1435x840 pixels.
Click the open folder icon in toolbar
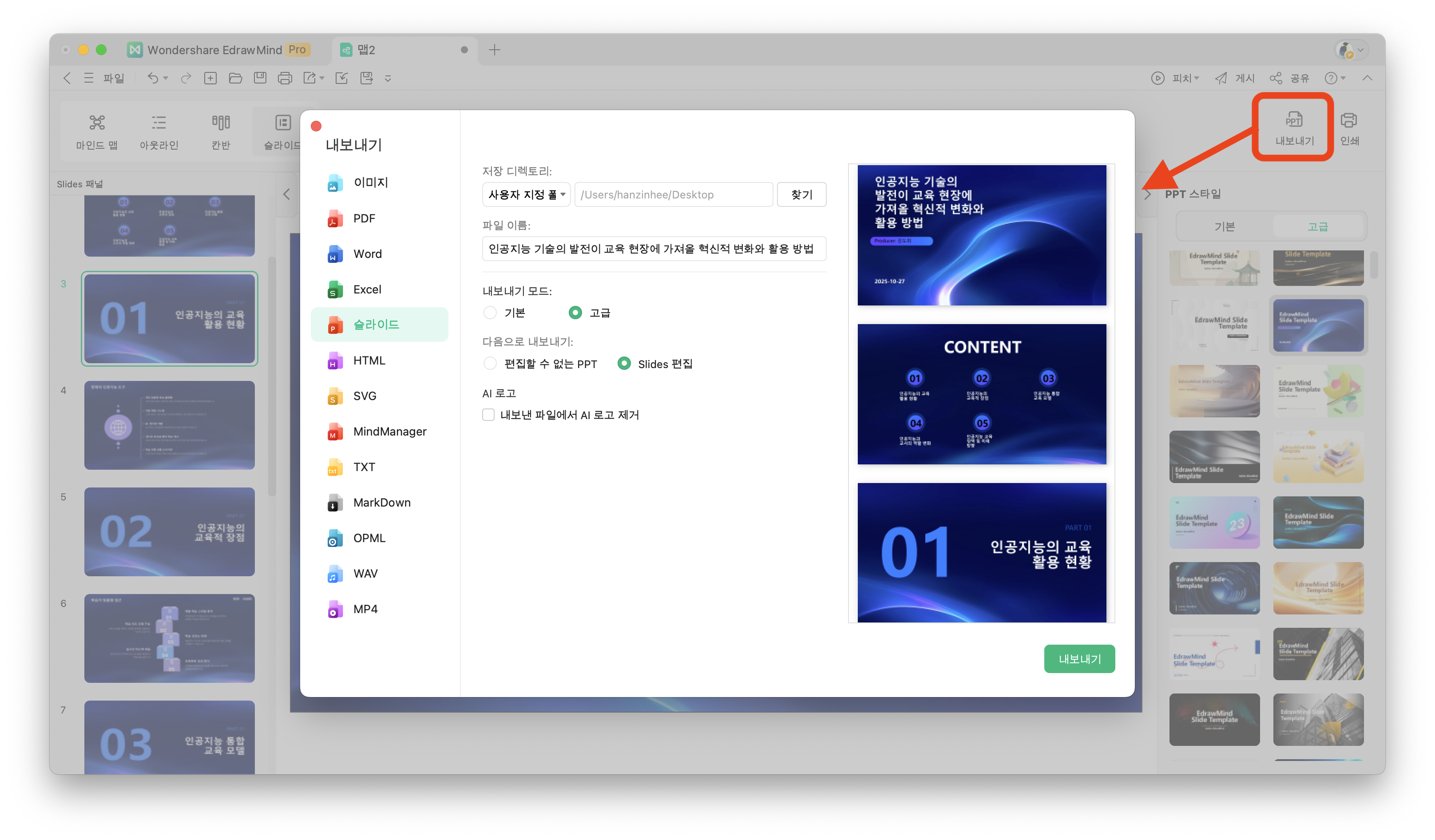[x=235, y=78]
